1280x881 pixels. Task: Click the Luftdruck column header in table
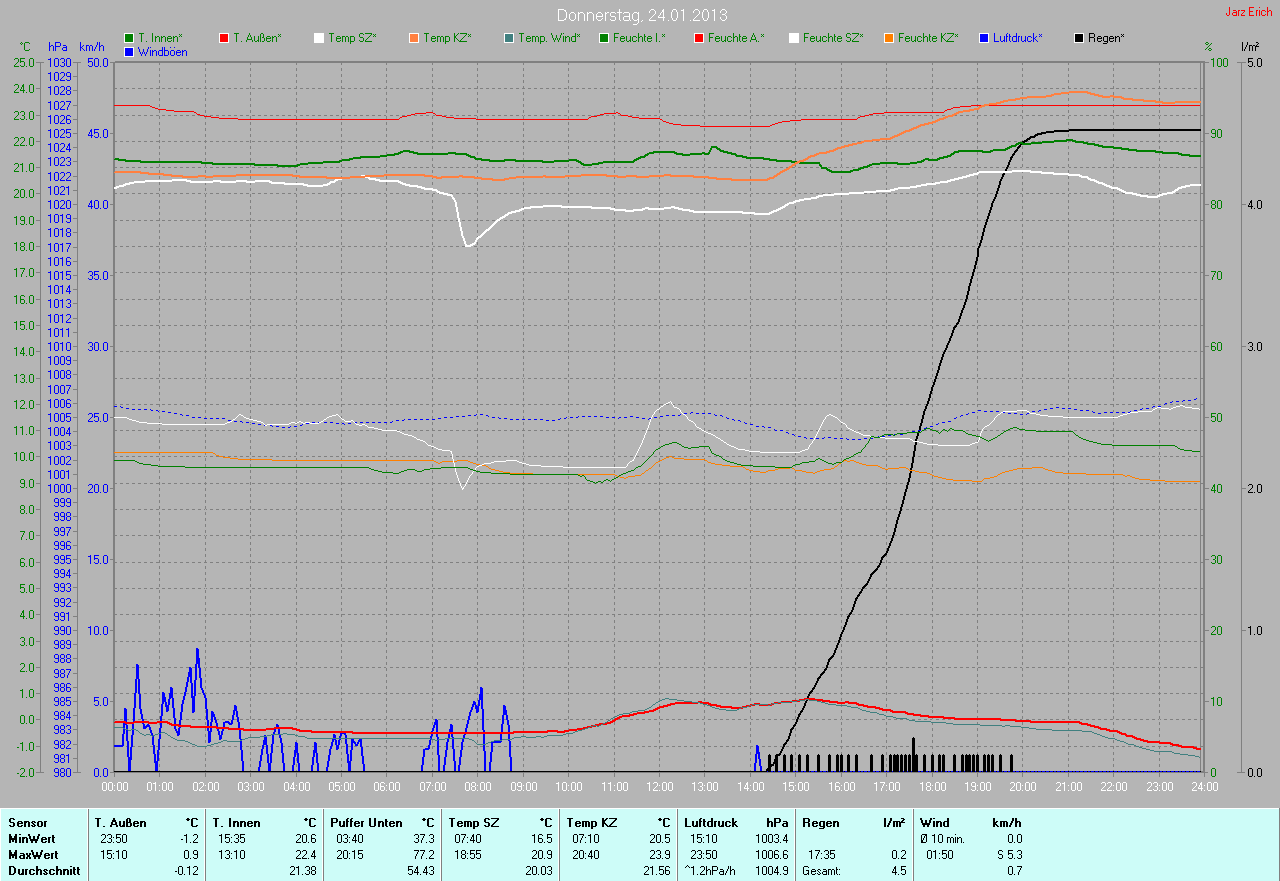(711, 823)
